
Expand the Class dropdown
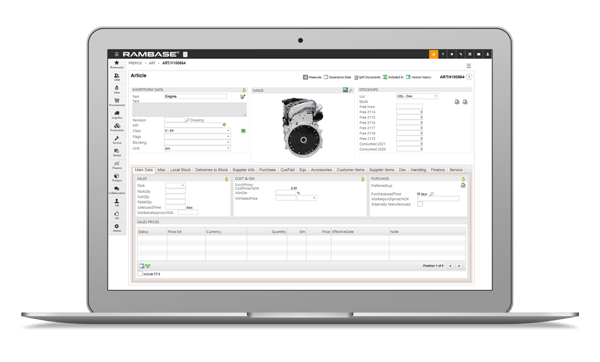tap(197, 131)
